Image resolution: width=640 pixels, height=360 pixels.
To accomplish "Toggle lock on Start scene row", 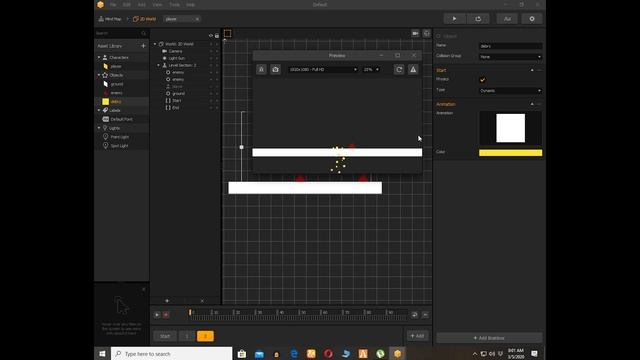I will 217,100.
